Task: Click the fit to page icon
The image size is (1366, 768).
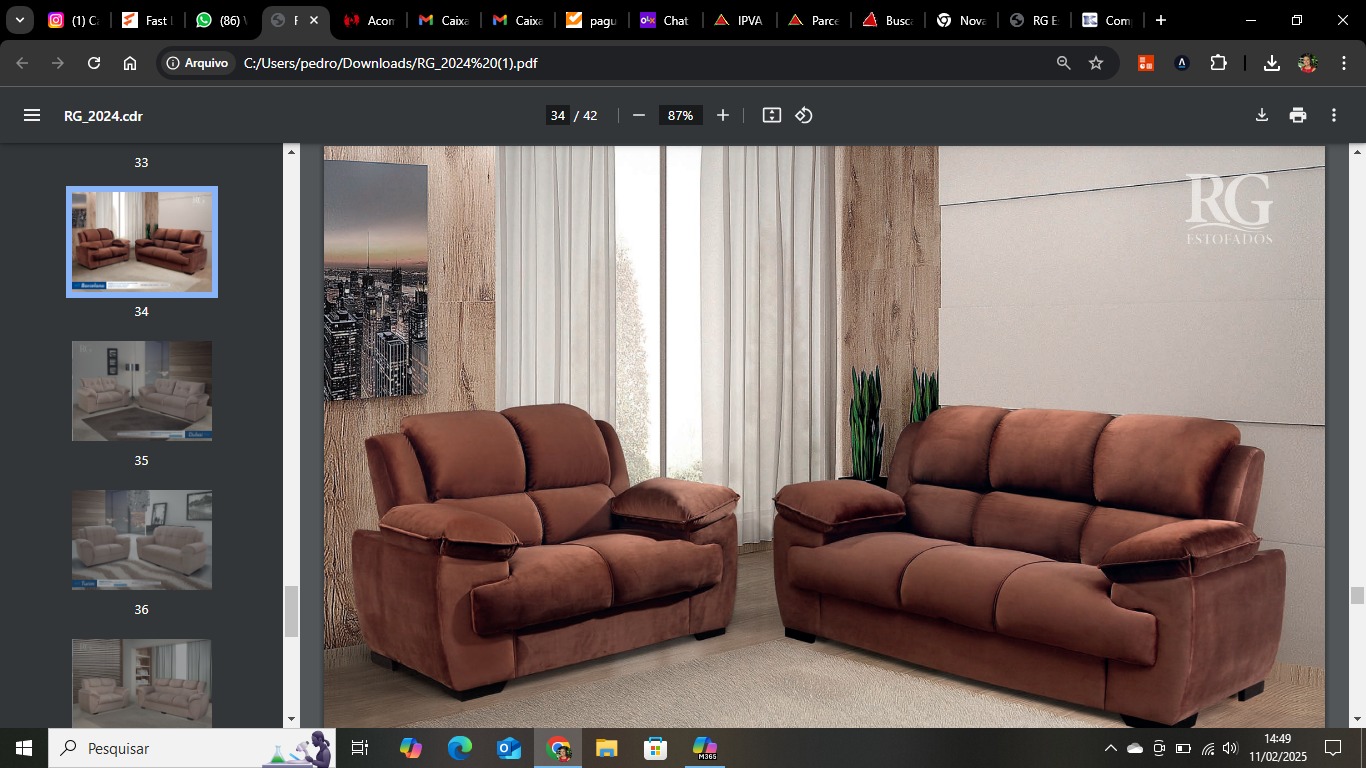Action: click(771, 115)
